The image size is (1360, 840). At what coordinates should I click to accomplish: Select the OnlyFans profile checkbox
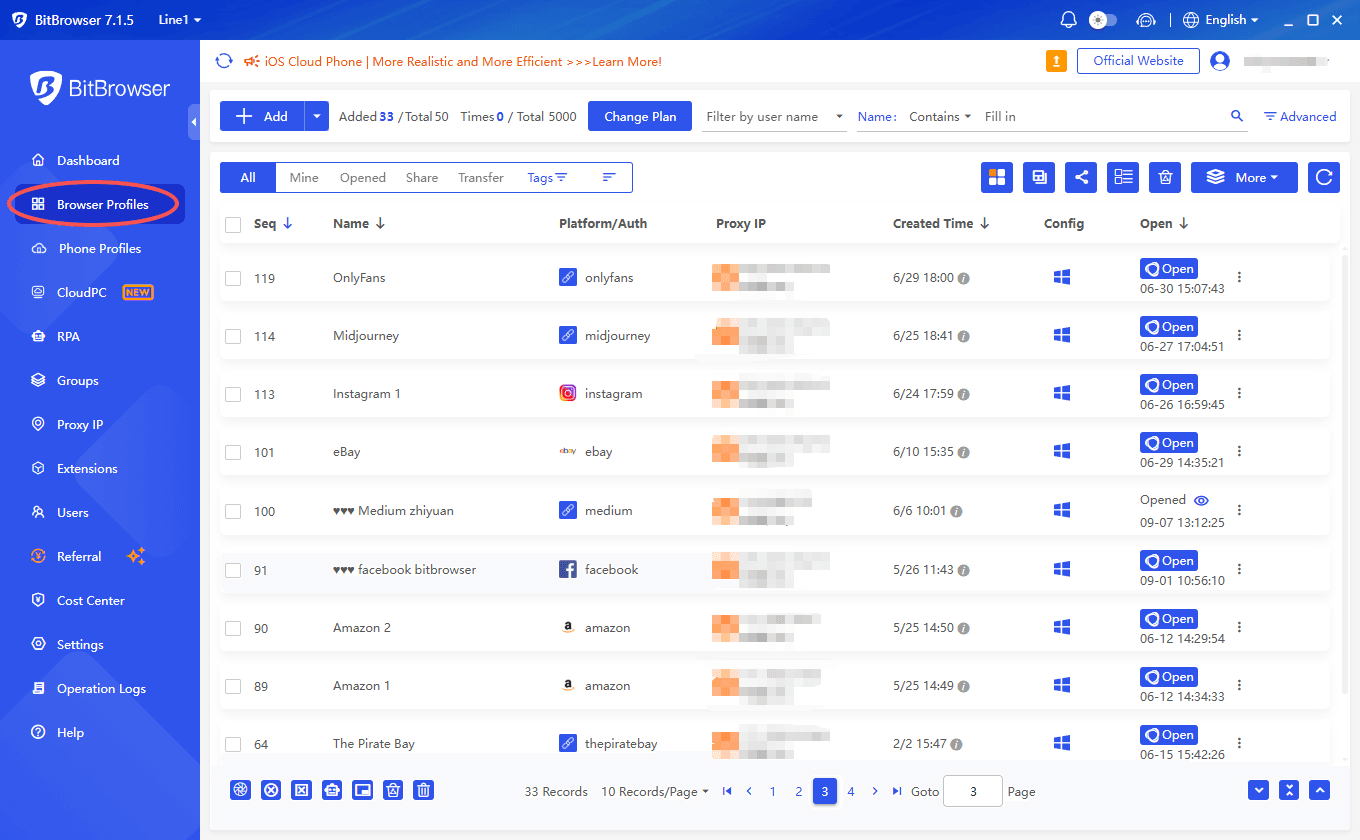click(x=233, y=279)
